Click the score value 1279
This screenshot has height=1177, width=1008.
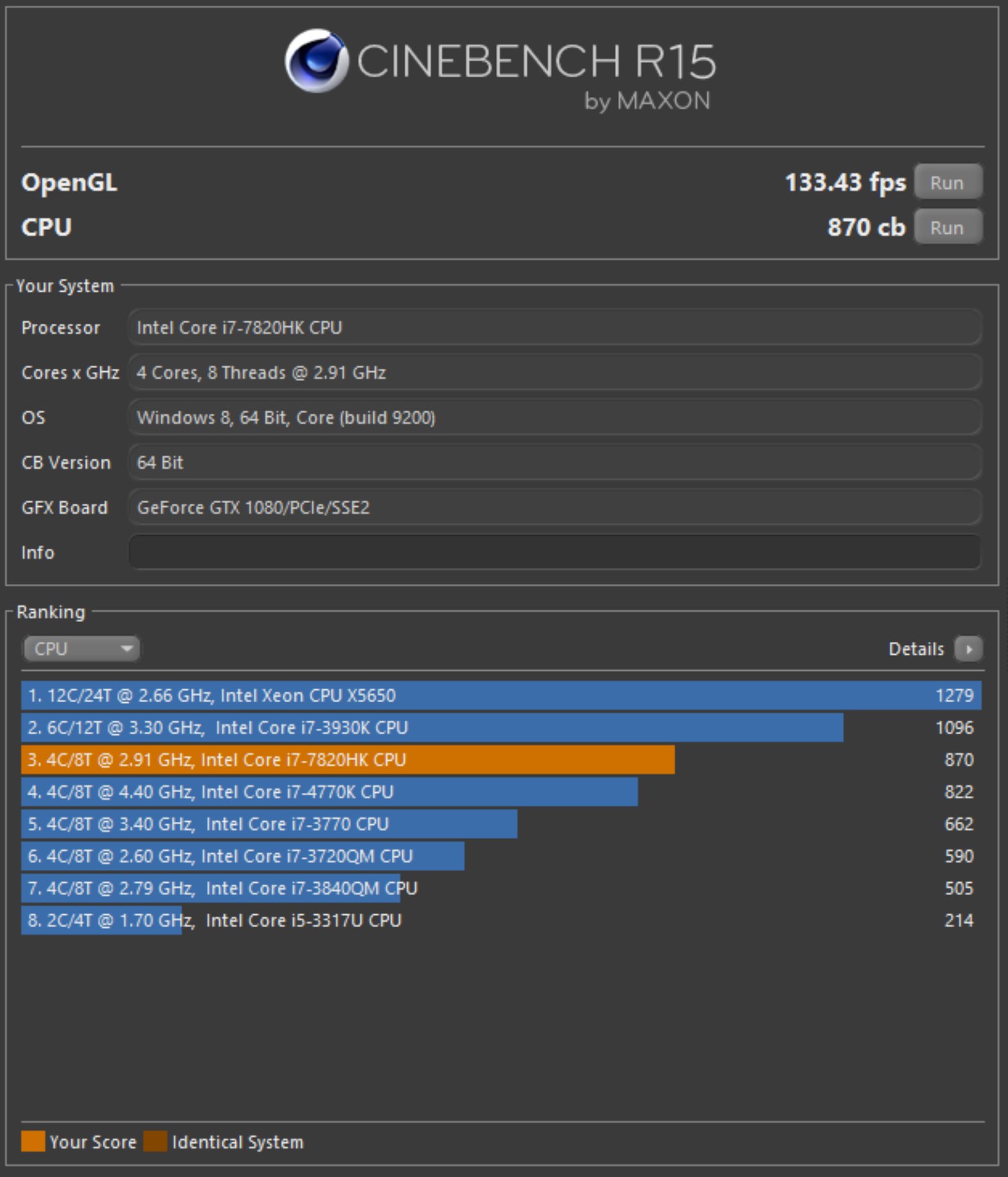tap(955, 696)
